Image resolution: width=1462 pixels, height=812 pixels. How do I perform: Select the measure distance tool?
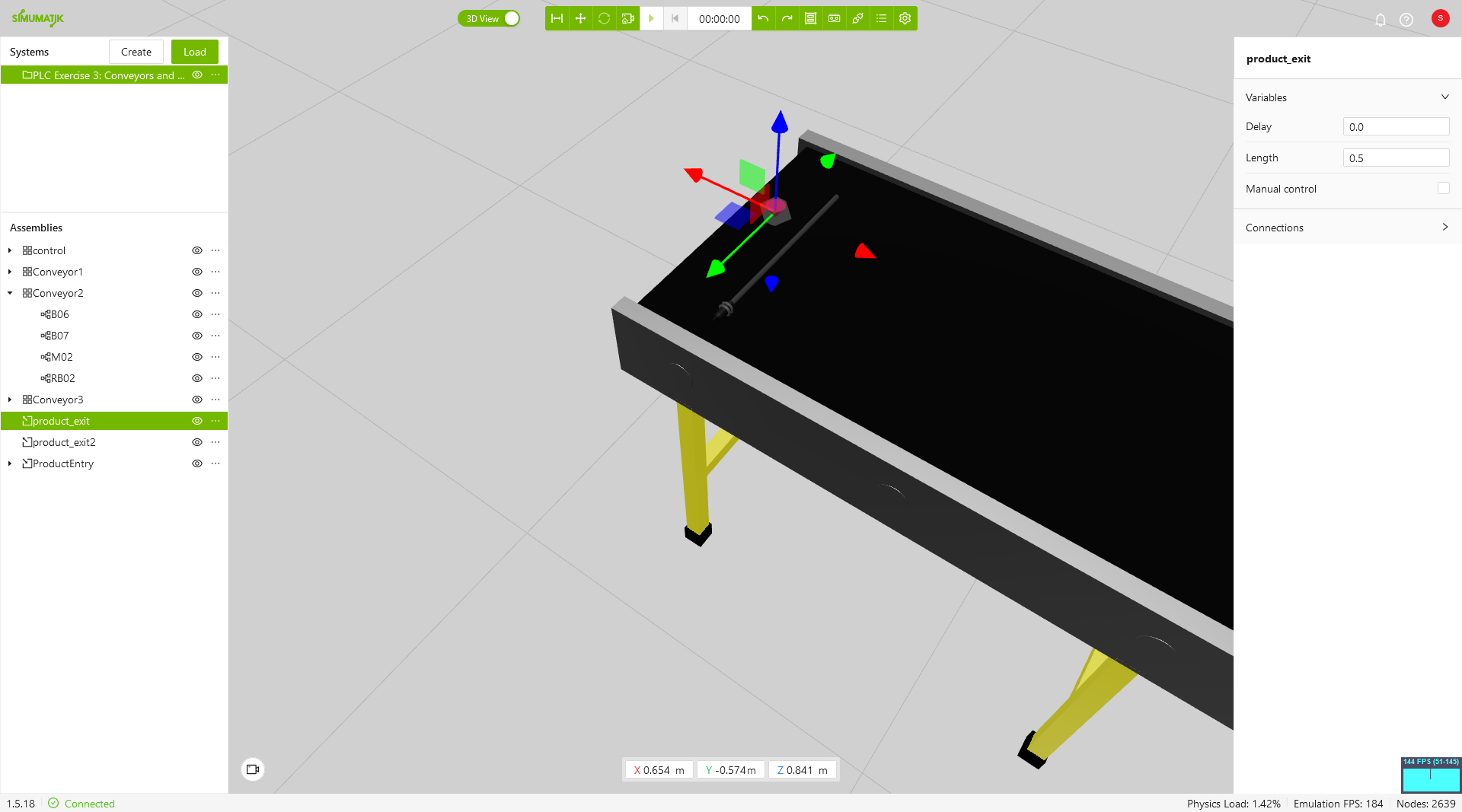(557, 18)
